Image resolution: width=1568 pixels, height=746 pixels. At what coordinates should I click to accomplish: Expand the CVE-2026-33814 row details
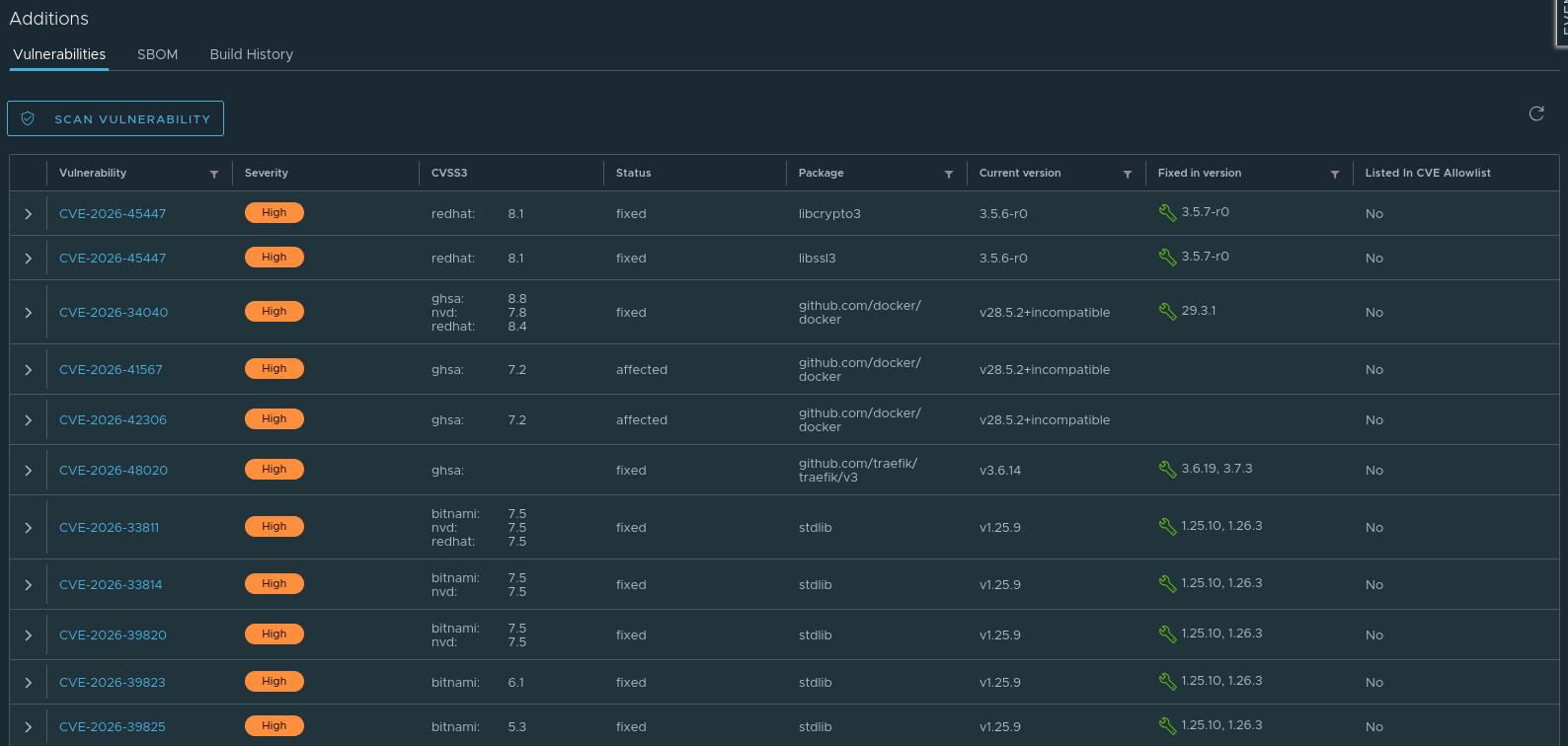click(x=29, y=584)
